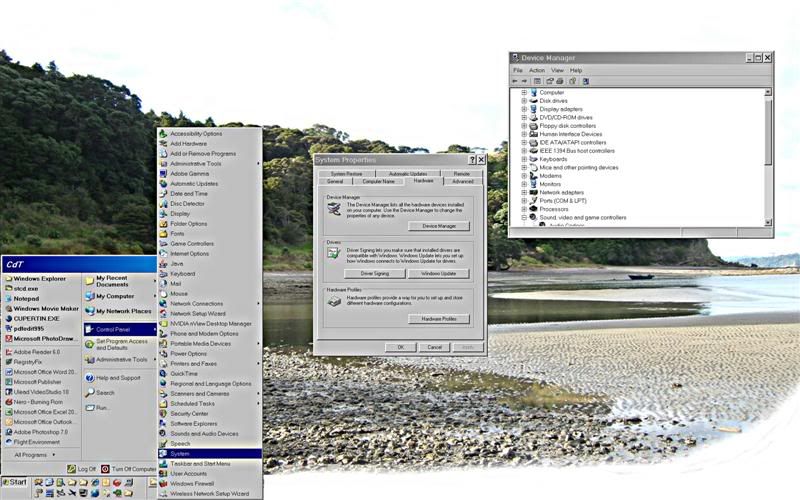Switch to the Automatic Updates tab
The image size is (800, 500).
(408, 174)
